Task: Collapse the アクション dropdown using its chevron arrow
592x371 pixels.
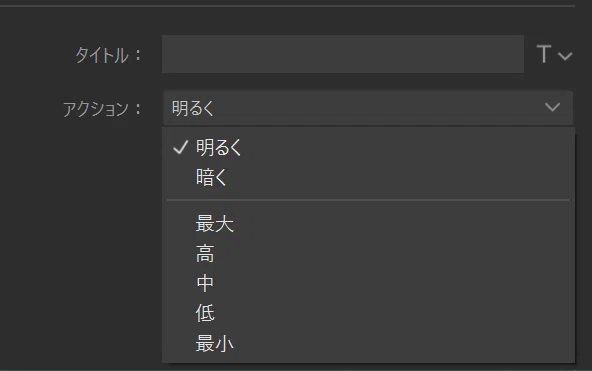Action: [x=552, y=107]
